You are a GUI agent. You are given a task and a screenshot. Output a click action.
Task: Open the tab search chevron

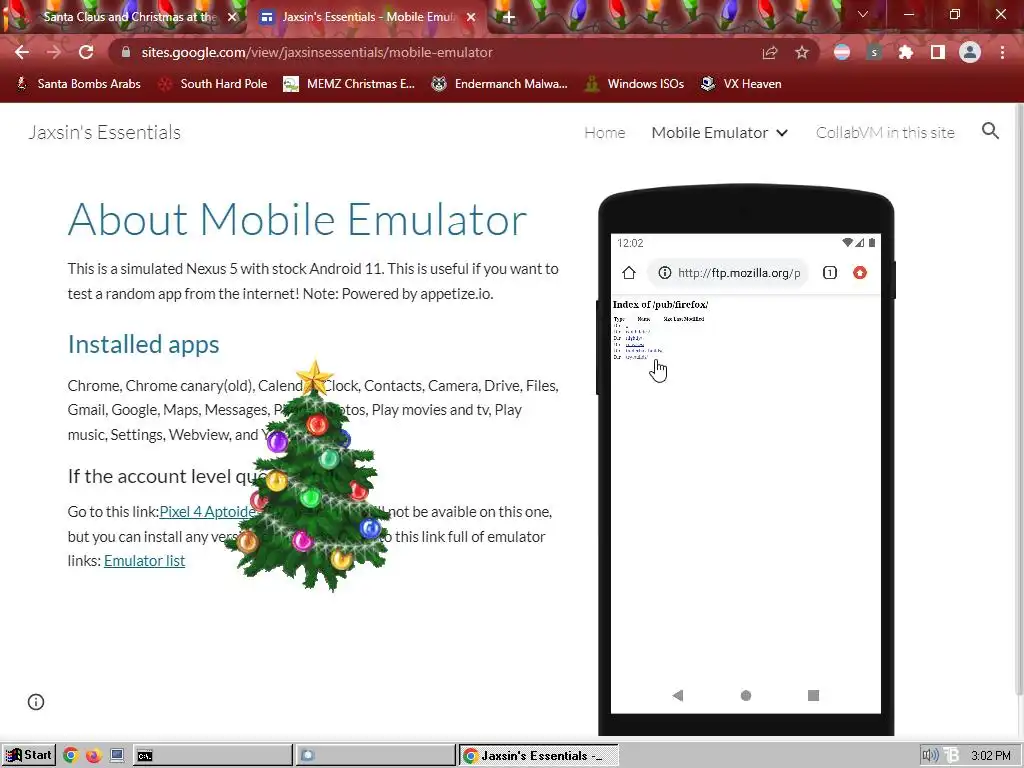[x=863, y=14]
